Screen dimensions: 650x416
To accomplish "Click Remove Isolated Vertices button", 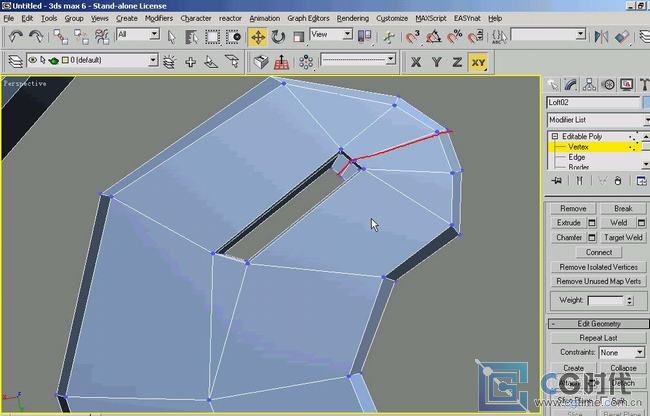I will (599, 267).
